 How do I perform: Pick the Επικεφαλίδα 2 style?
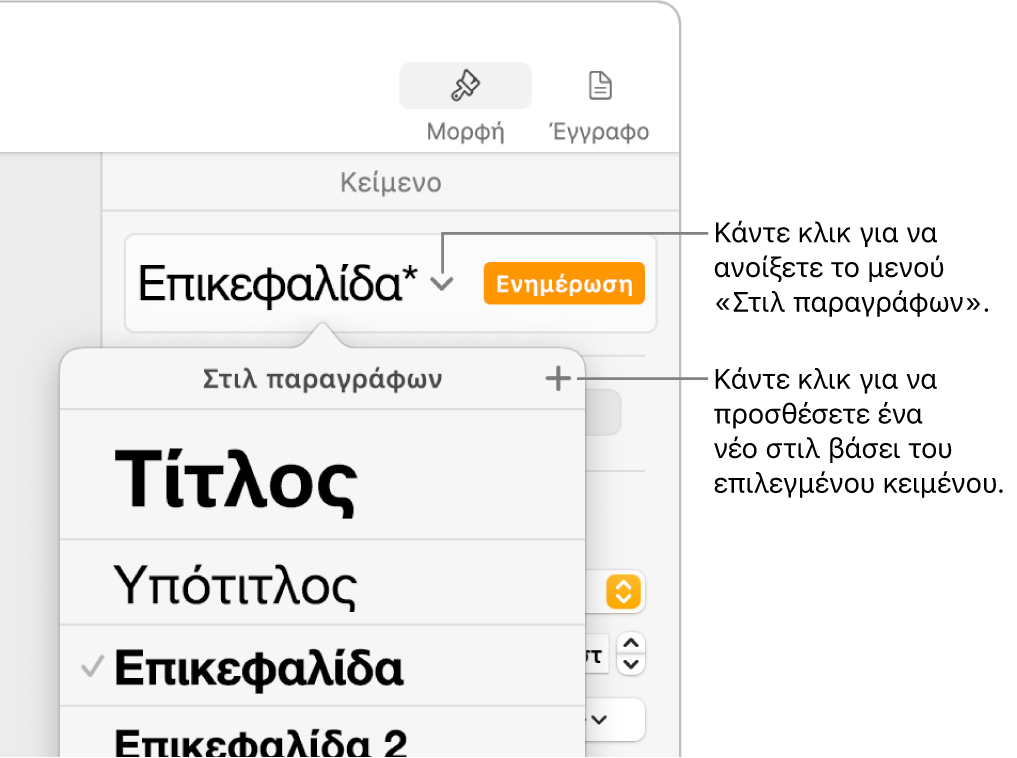[x=261, y=741]
